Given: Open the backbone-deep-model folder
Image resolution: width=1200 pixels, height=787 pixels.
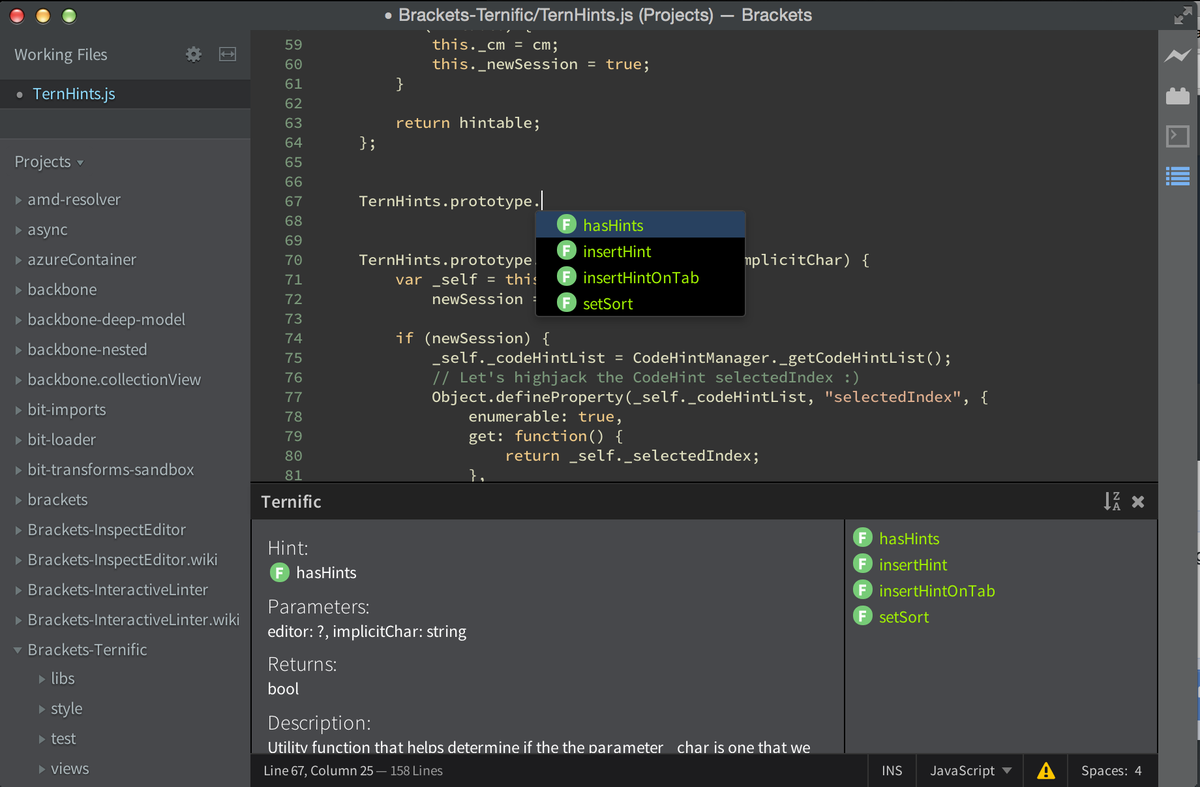Looking at the screenshot, I should [x=106, y=320].
